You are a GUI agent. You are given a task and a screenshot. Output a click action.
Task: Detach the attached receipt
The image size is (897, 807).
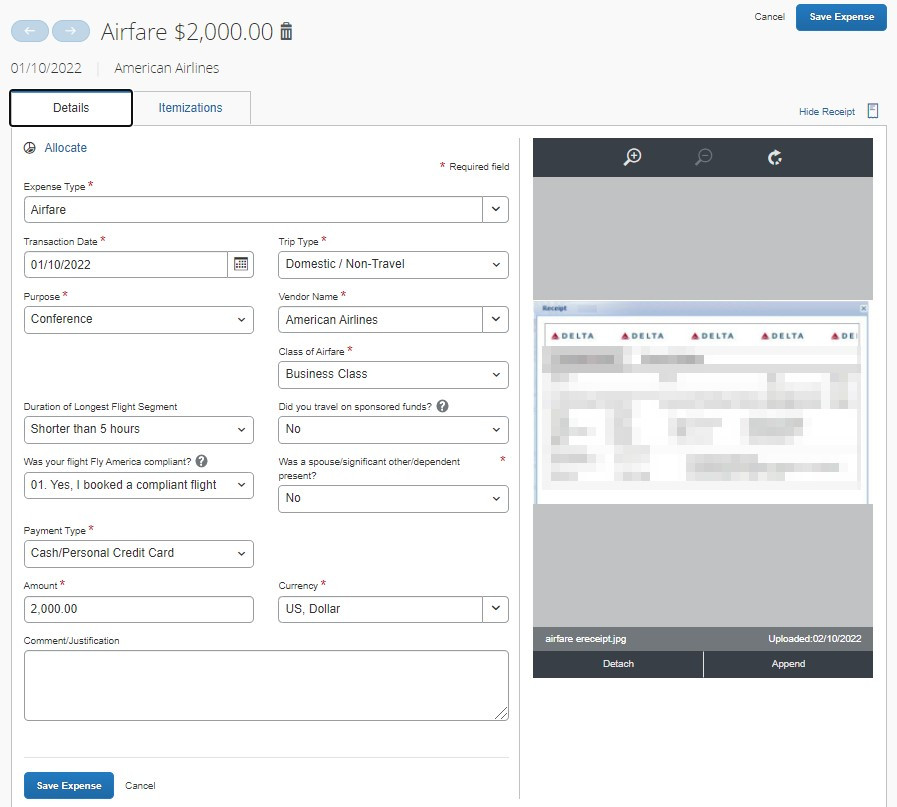click(x=618, y=664)
